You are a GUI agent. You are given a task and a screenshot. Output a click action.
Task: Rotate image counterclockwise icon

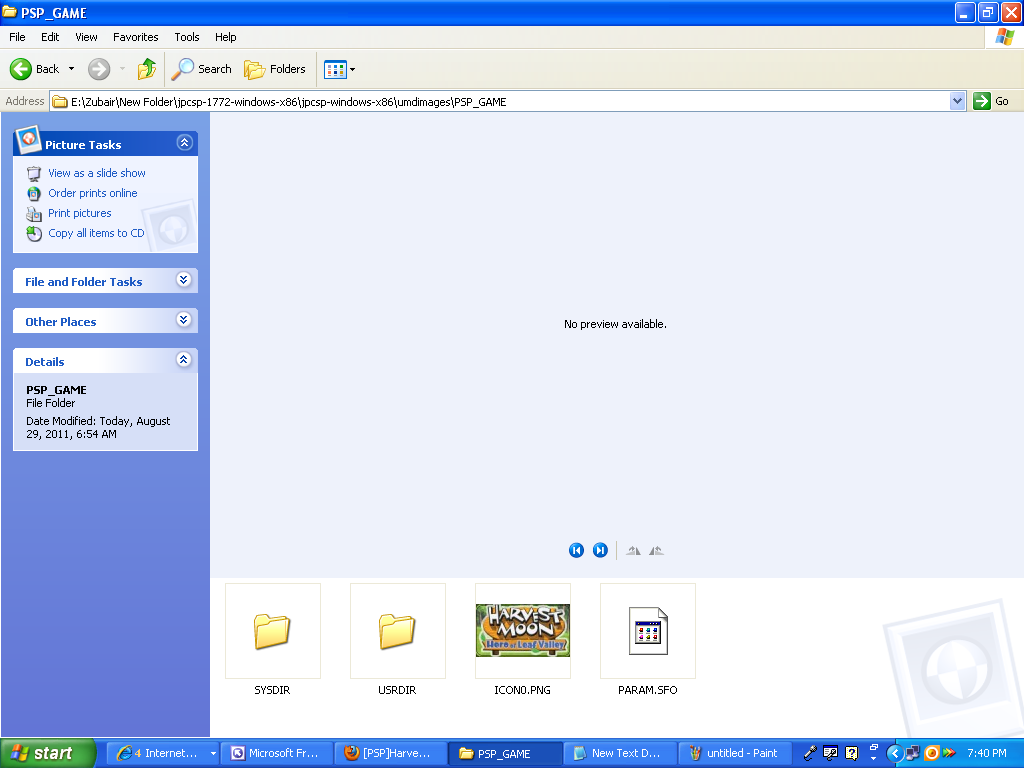656,550
